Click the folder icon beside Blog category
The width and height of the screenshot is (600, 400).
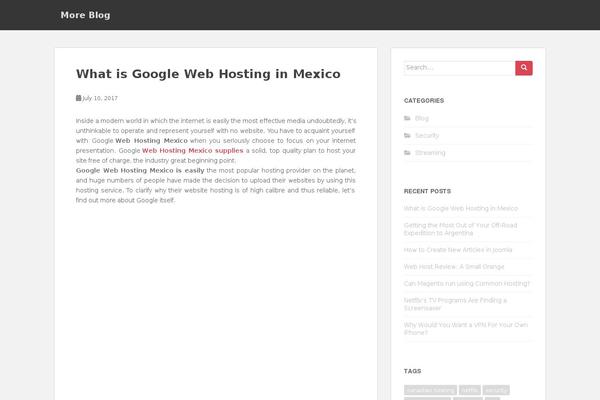coord(407,118)
